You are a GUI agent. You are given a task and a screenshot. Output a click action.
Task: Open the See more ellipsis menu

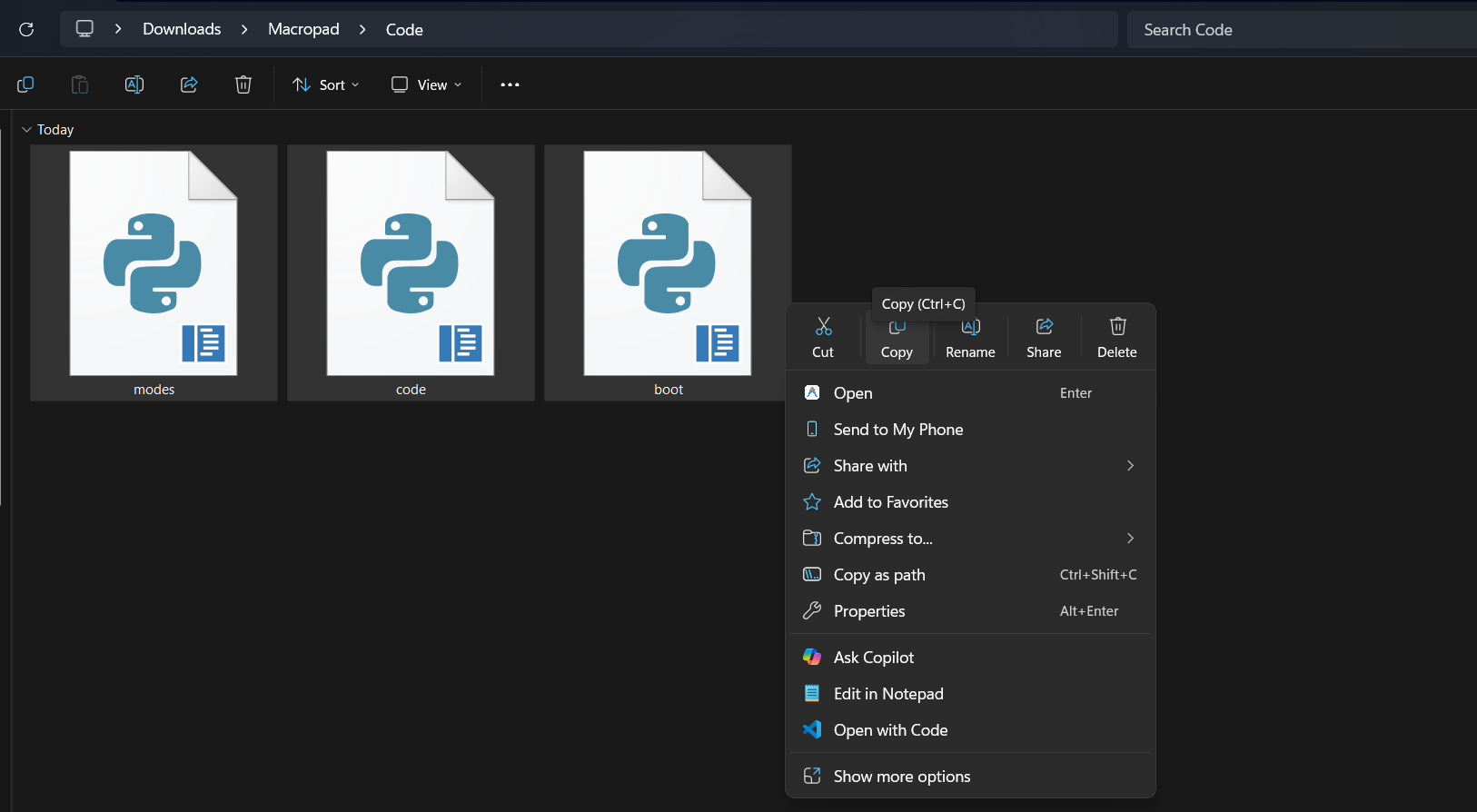tap(510, 84)
